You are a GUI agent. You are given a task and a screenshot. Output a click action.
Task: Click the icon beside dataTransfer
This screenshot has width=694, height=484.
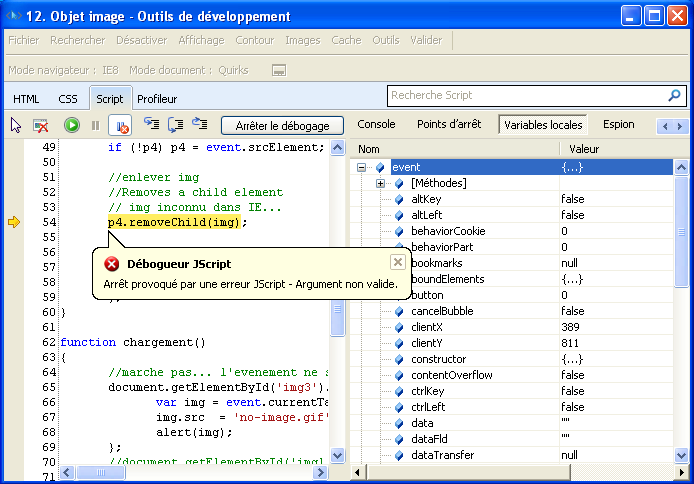399,455
